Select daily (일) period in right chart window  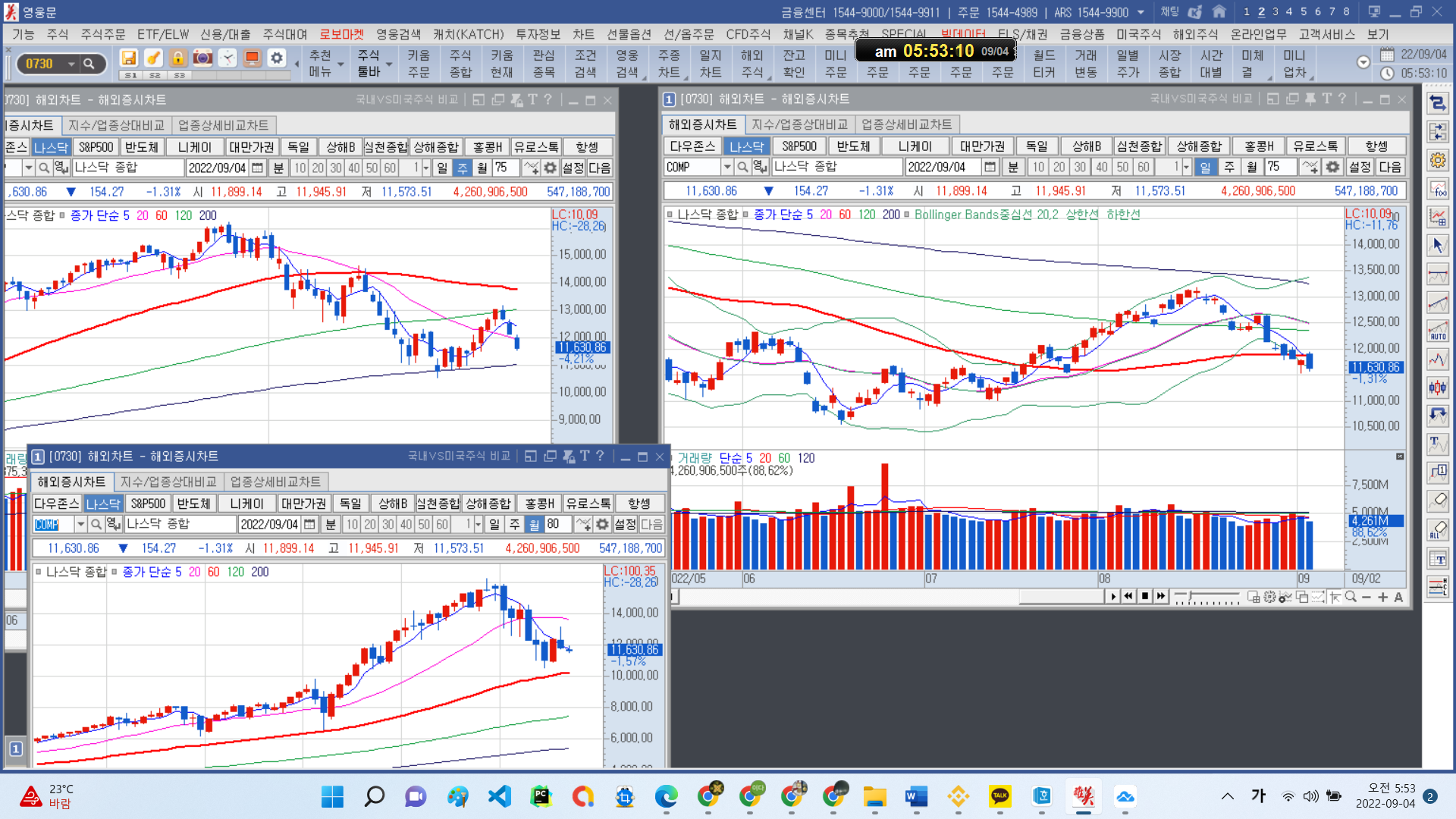pyautogui.click(x=1205, y=167)
